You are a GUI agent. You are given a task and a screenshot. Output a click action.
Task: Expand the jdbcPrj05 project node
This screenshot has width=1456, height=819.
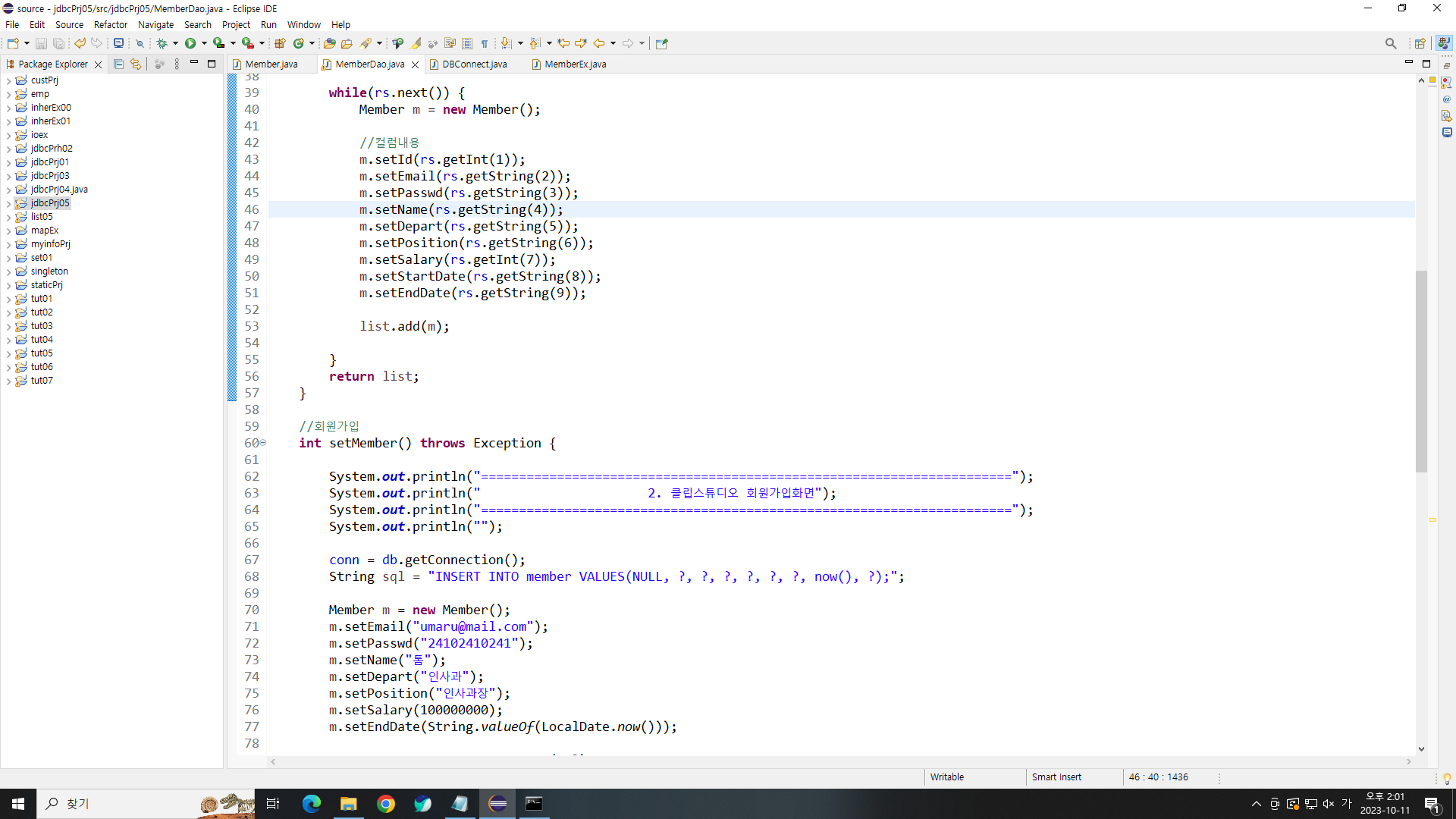[x=8, y=203]
